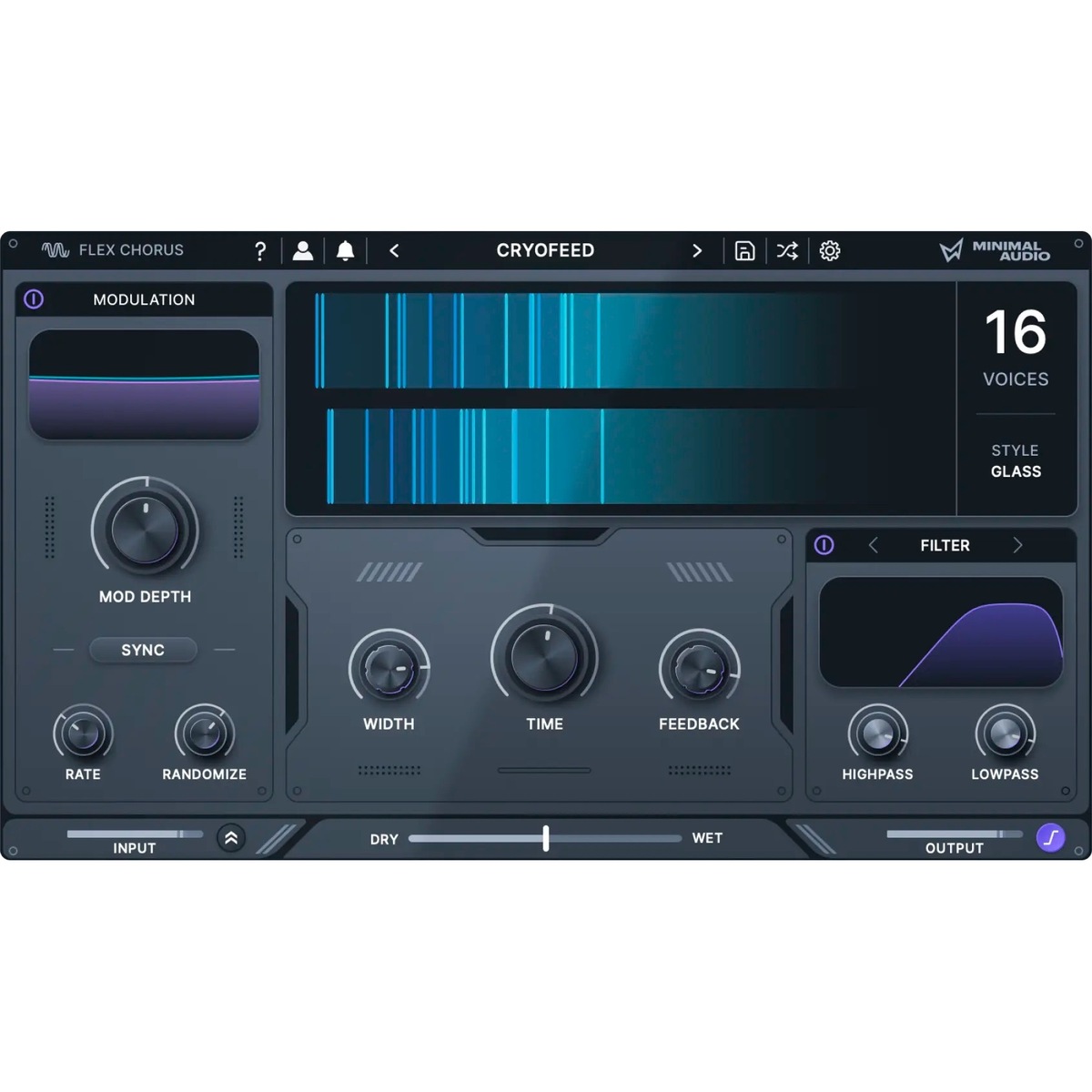Save the preset with the disk icon
This screenshot has height=1092, width=1092.
[x=744, y=251]
